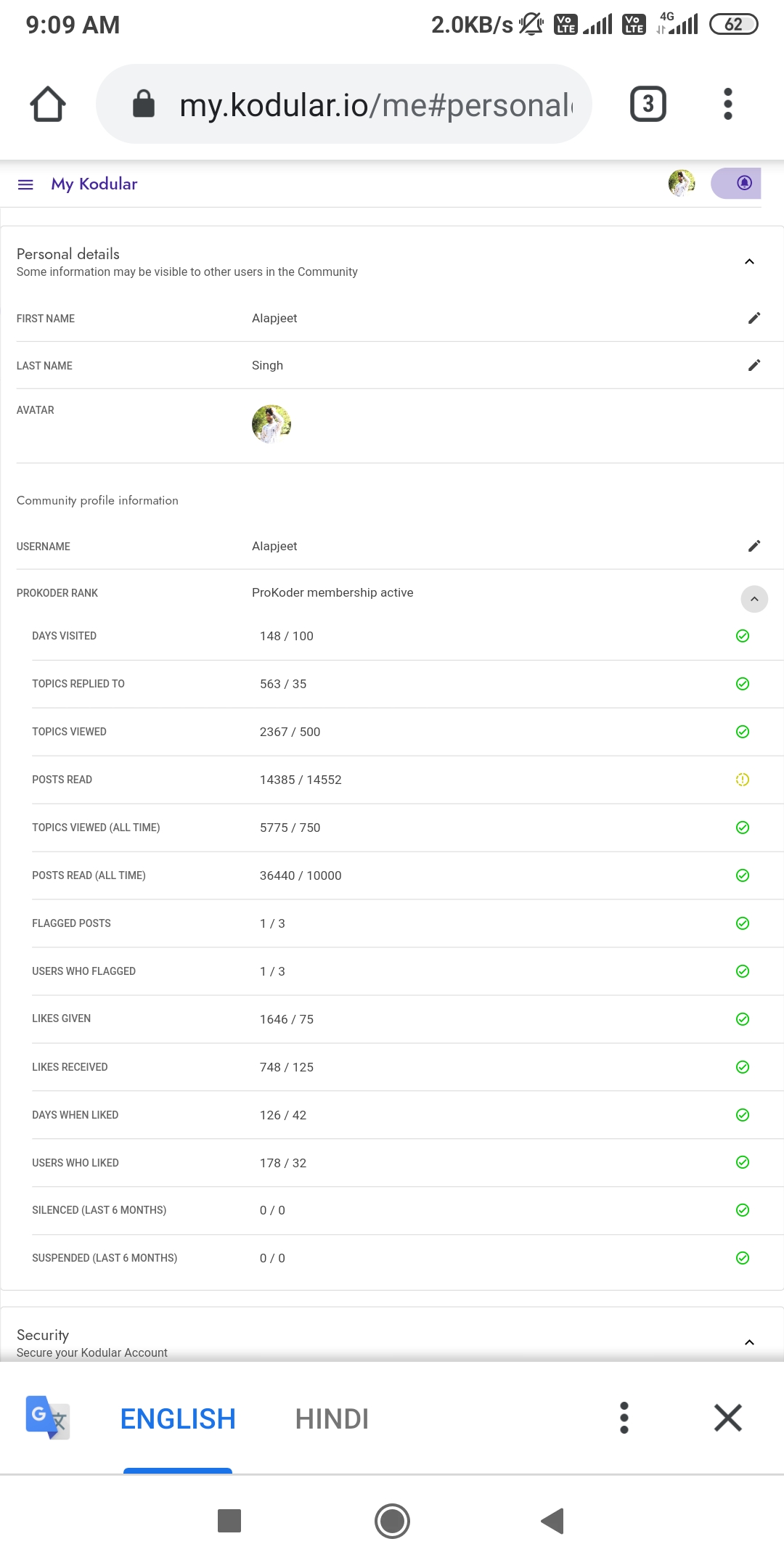Edit the community Username
This screenshot has width=784, height=1568.
754,546
